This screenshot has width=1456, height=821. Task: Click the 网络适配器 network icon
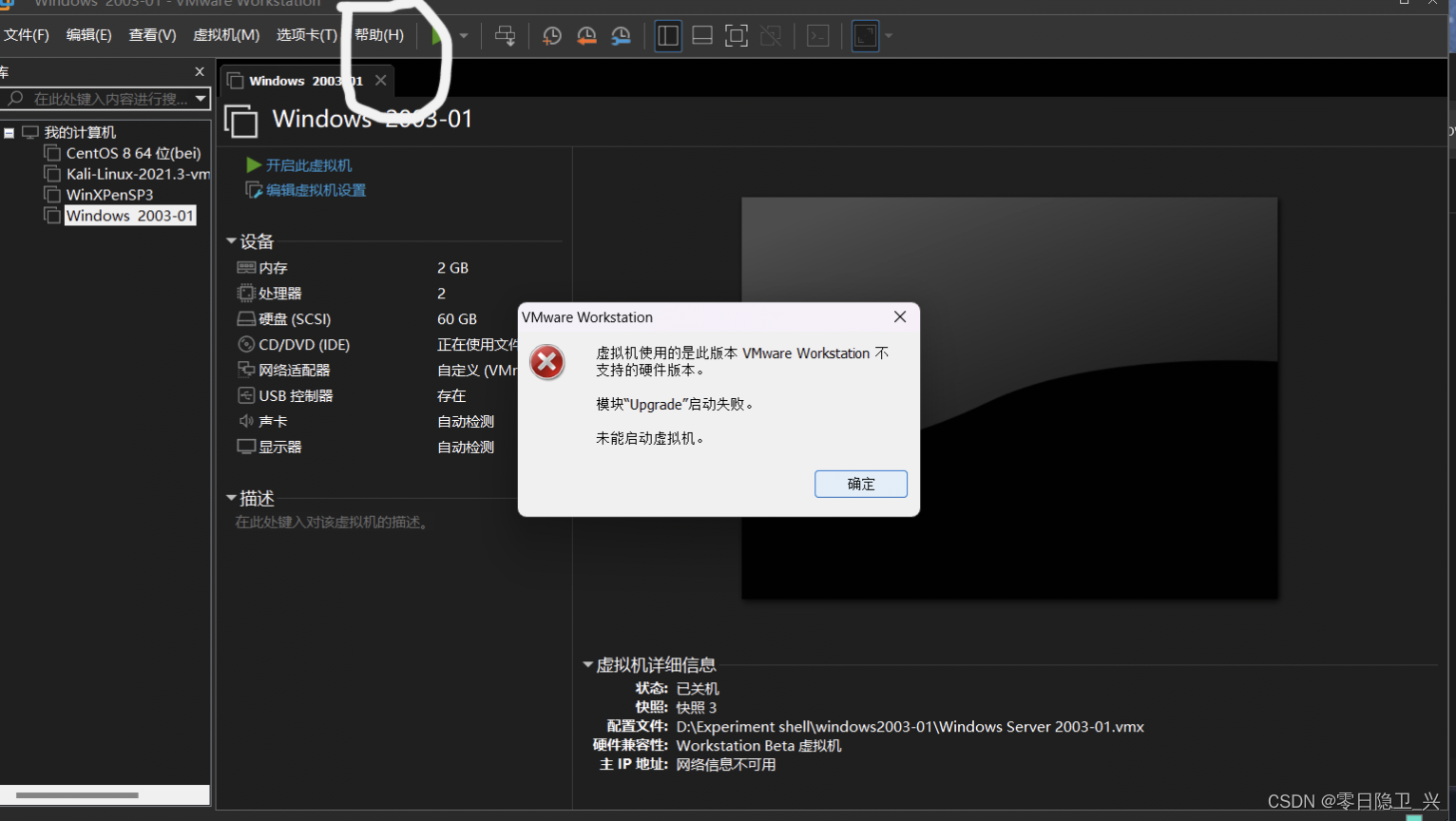[246, 370]
